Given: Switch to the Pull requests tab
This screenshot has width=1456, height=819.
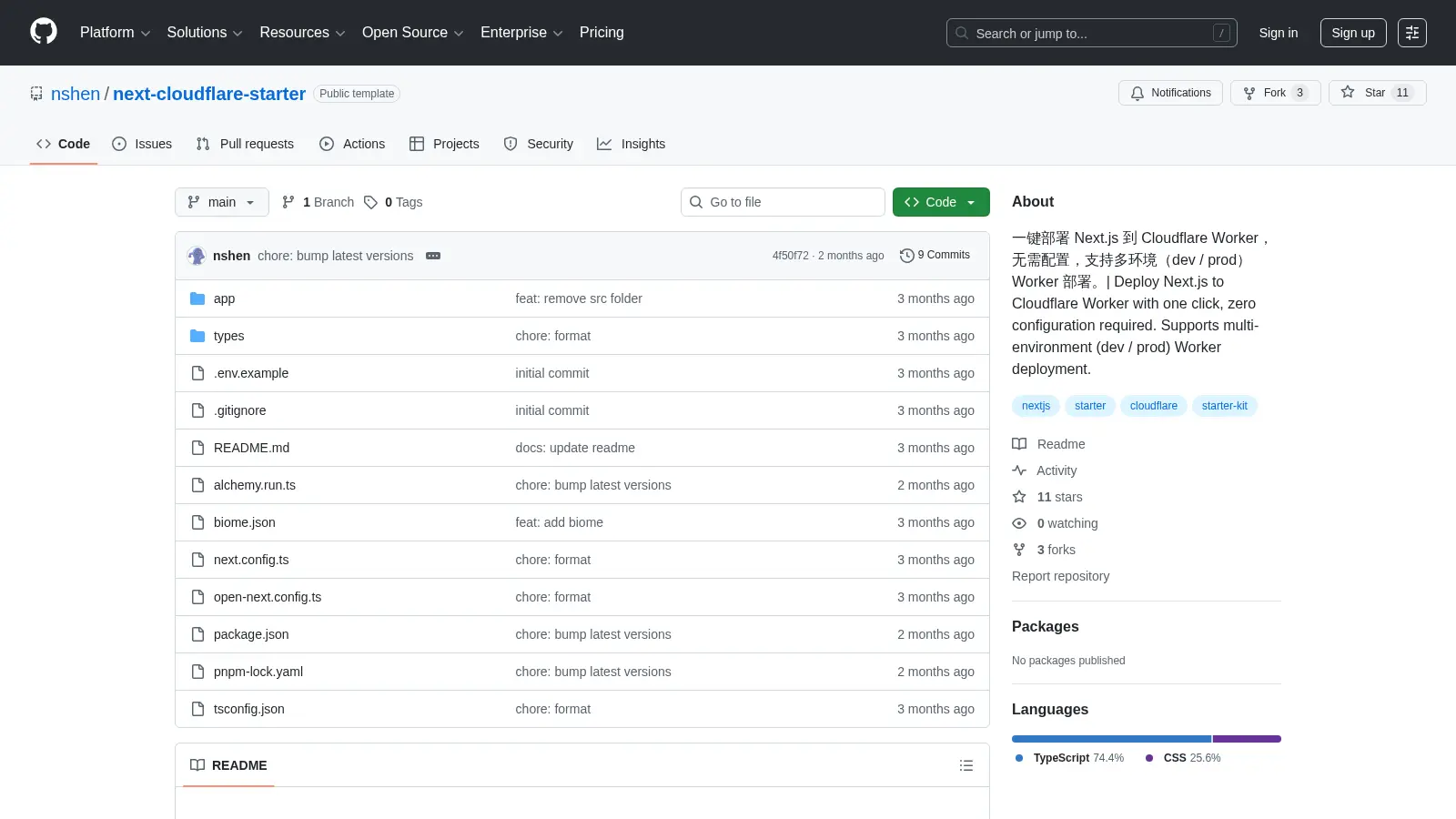Looking at the screenshot, I should tap(245, 144).
